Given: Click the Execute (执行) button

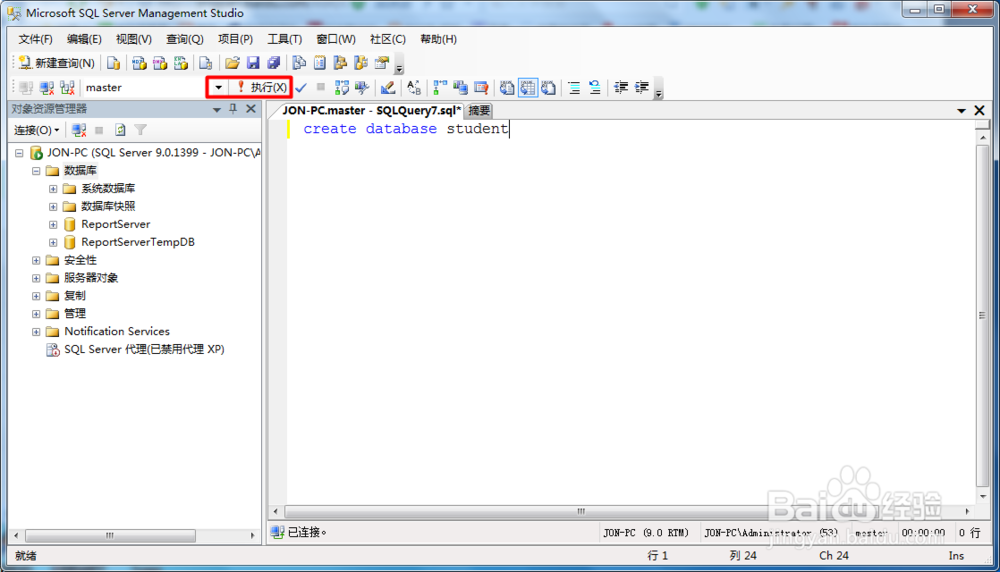Looking at the screenshot, I should point(261,87).
